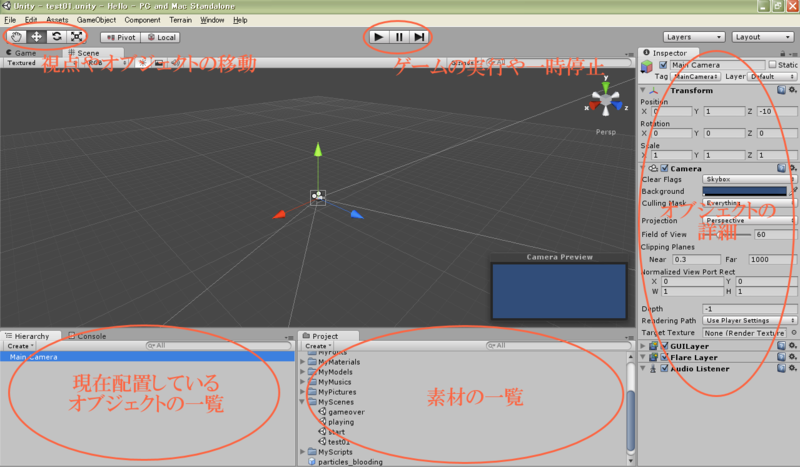Select Main Camera in Hierarchy
The image size is (800, 467).
(147, 357)
